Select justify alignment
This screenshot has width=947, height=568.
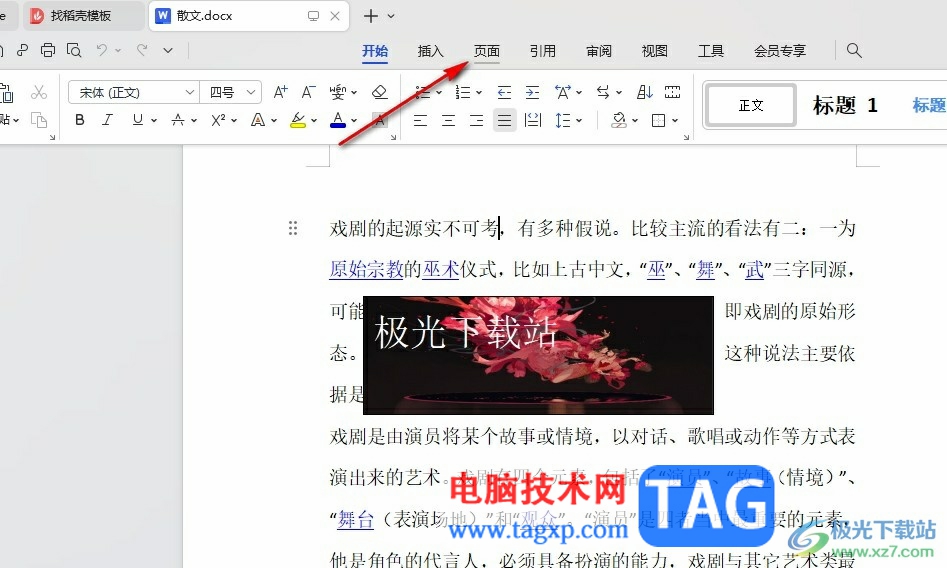[x=504, y=120]
